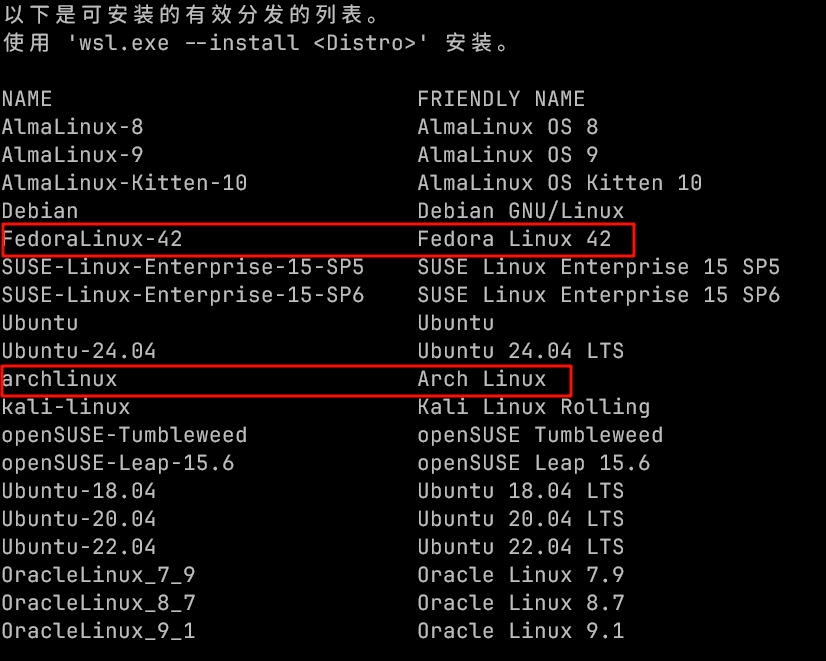Screen dimensions: 826x661
Task: Select the 'Arch Linux' friendly name text
Action: click(x=482, y=379)
